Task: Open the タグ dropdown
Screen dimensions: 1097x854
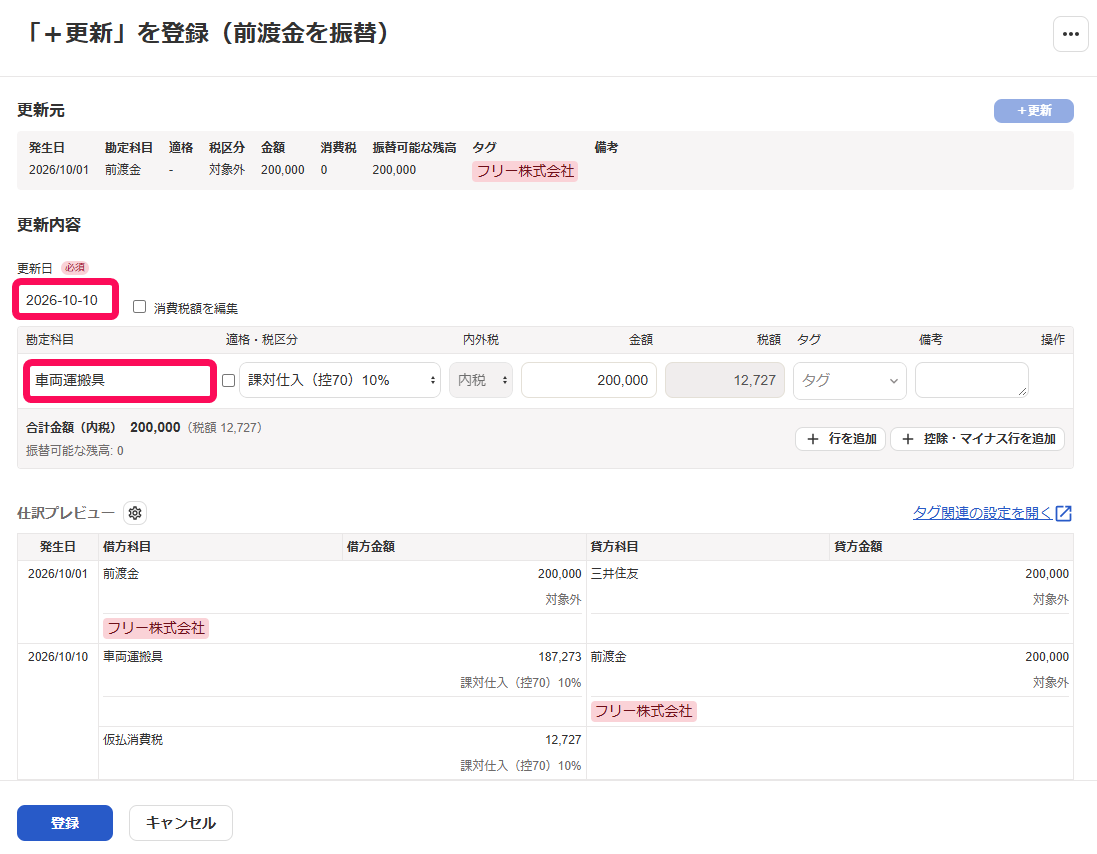Action: (x=849, y=380)
